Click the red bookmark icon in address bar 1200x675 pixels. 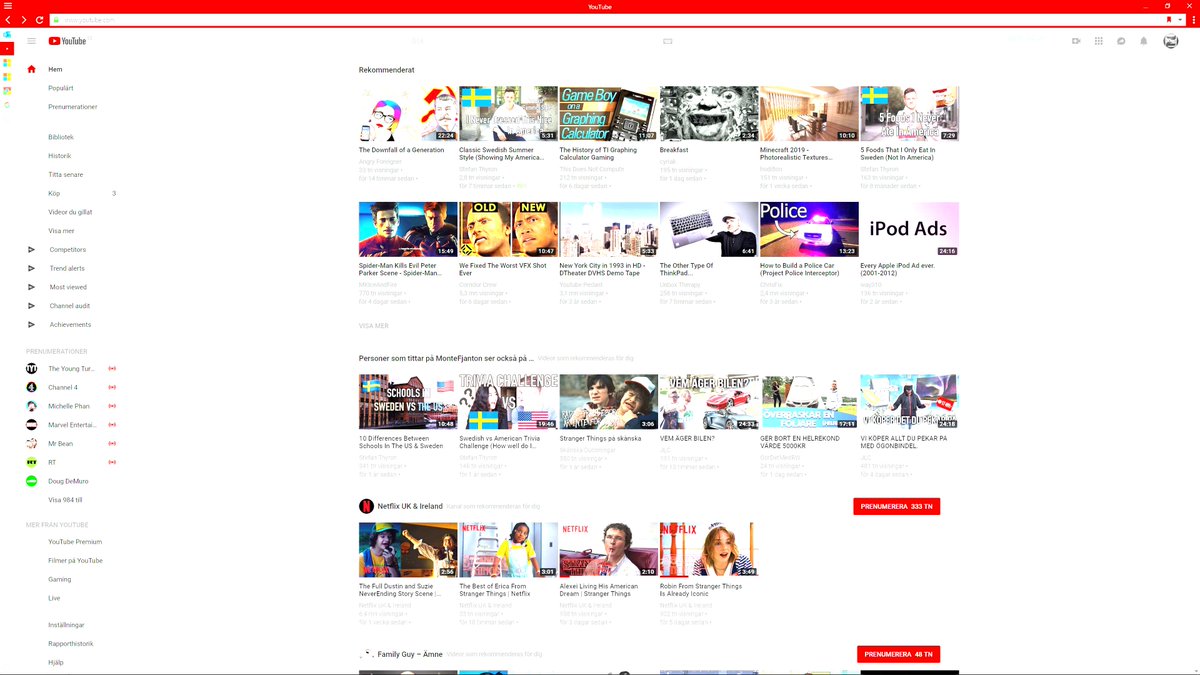pos(1168,20)
